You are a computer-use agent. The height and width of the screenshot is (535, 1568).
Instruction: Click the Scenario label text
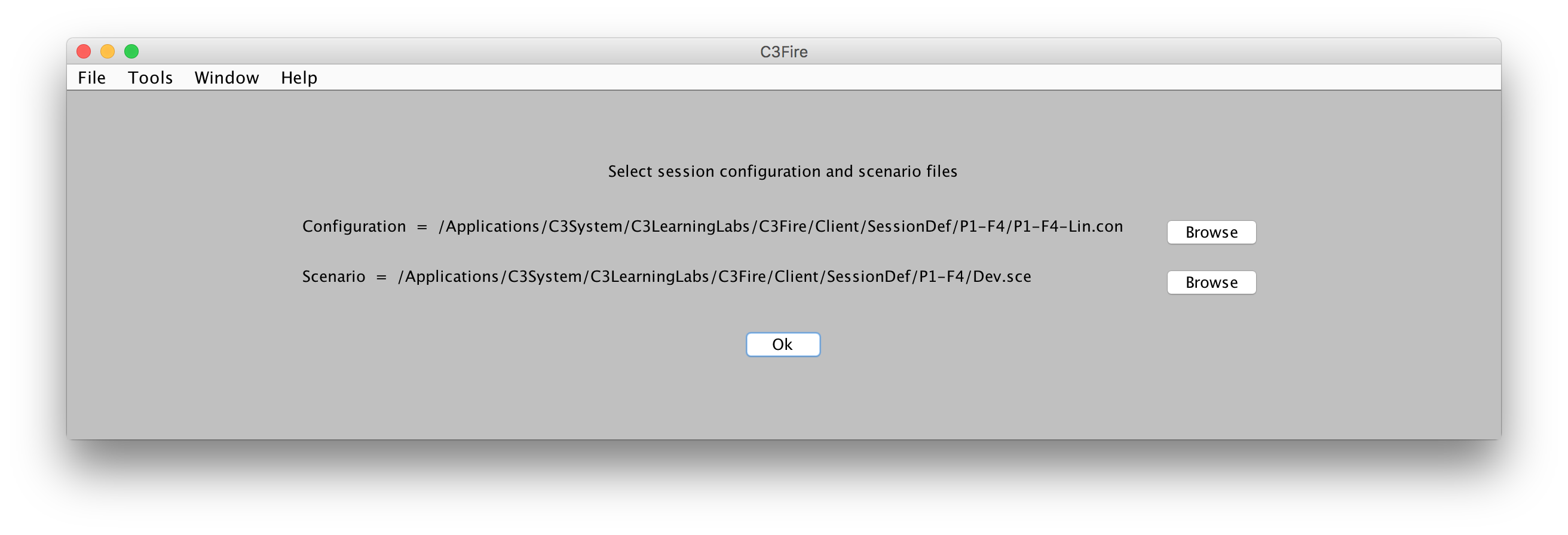pyautogui.click(x=333, y=276)
